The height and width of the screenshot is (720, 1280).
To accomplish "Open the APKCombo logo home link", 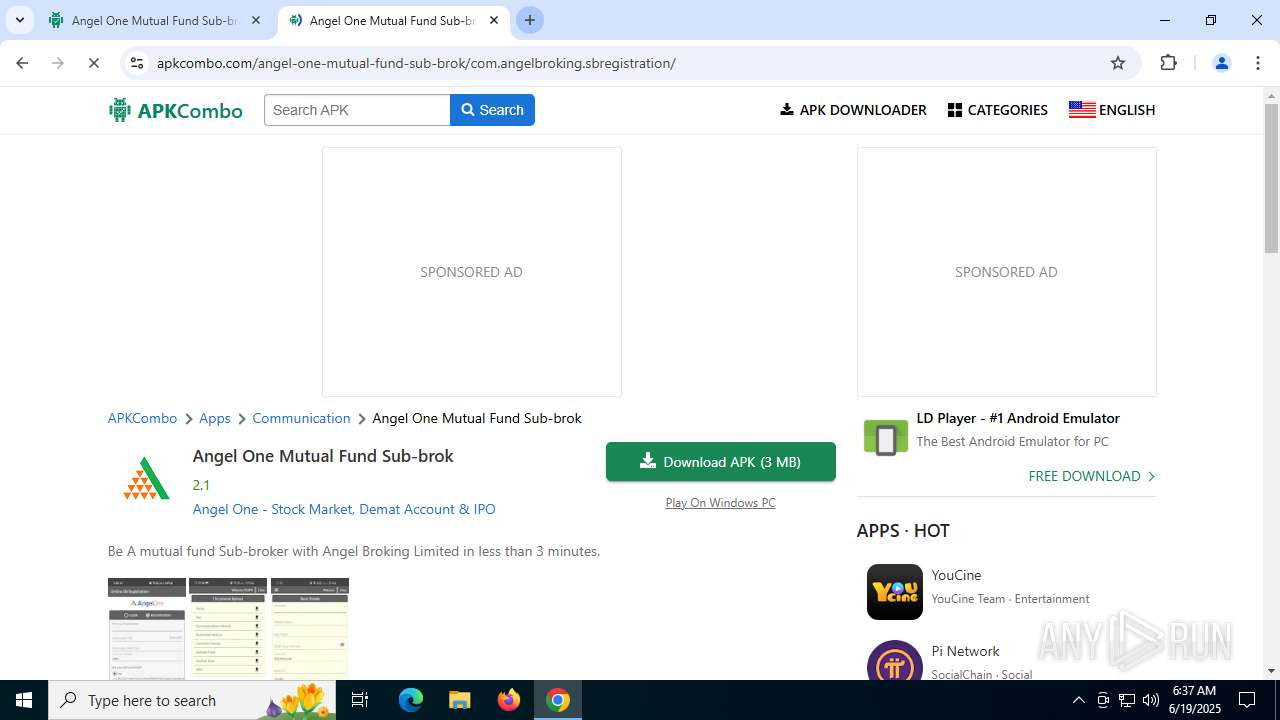I will click(x=176, y=110).
